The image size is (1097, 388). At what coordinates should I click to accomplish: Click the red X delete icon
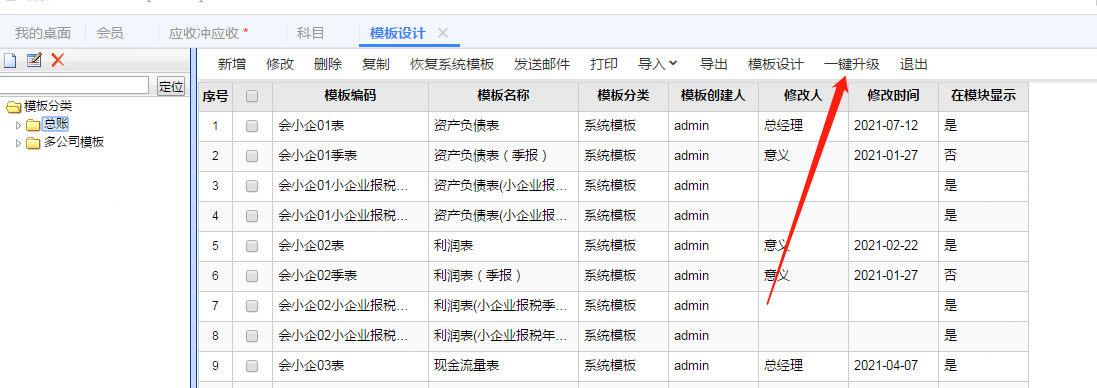pyautogui.click(x=58, y=61)
